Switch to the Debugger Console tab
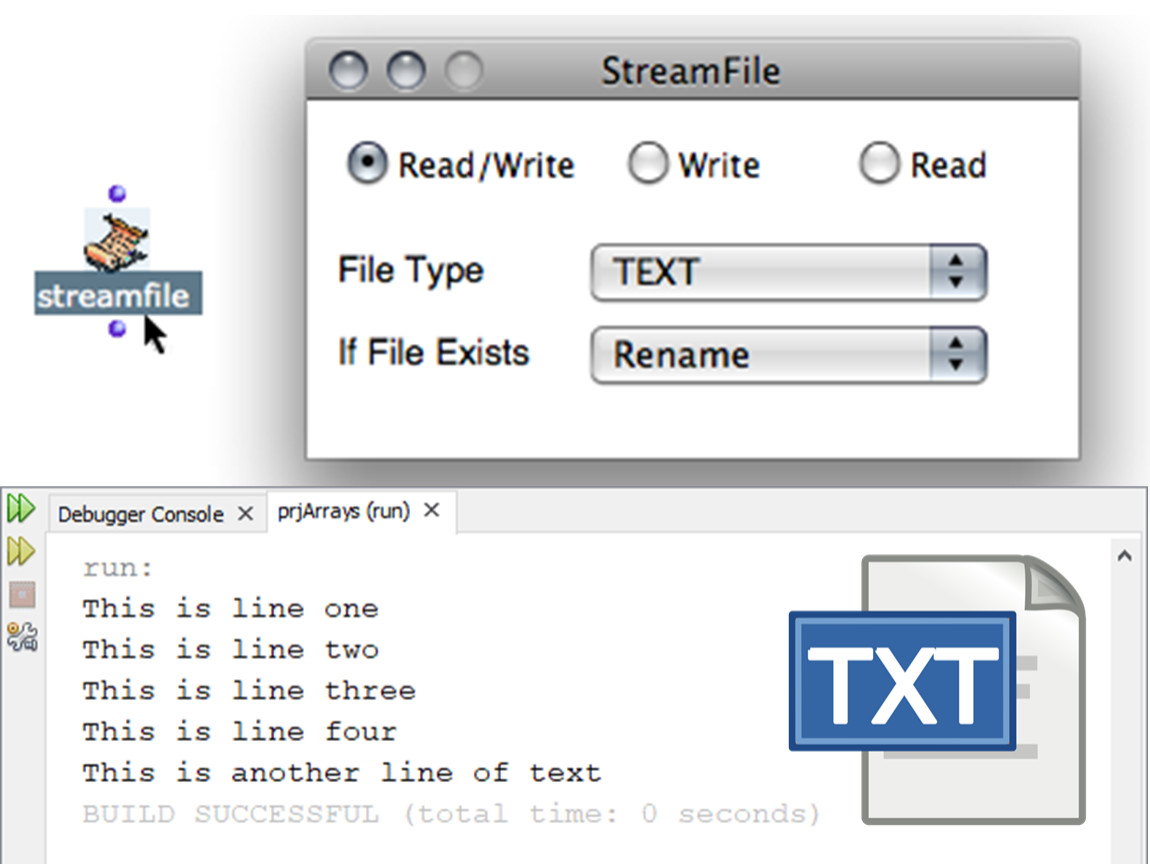 coord(140,515)
